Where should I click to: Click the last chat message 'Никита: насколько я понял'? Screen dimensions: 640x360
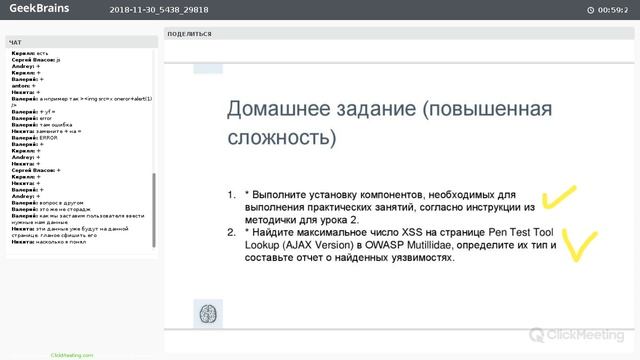[49, 242]
